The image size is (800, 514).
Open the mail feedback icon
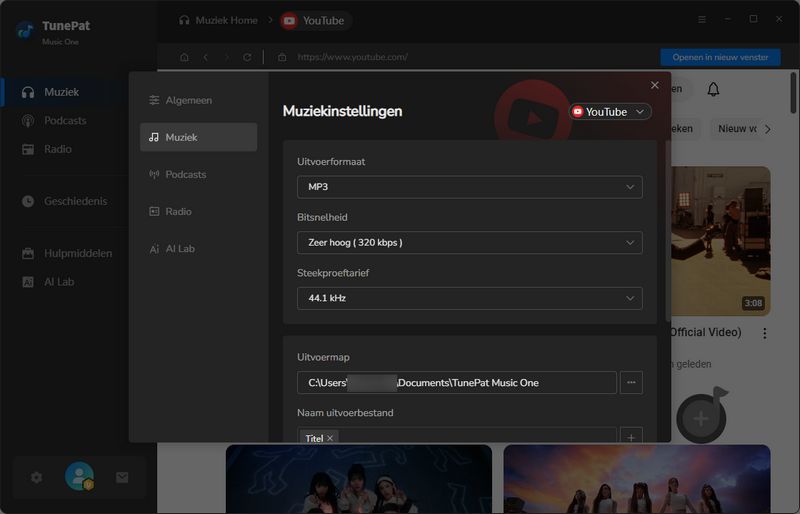122,477
